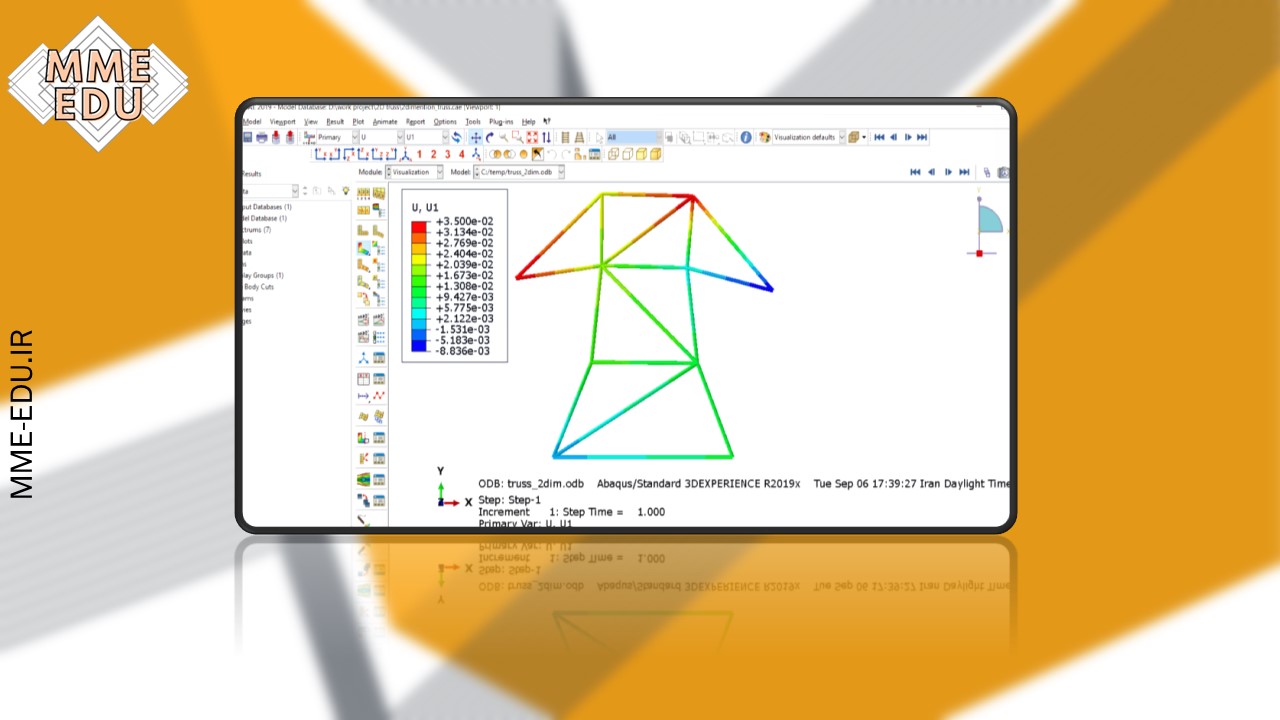Viewport: 1280px width, 720px height.
Task: Select Spectrums (7) tree item
Action: [257, 230]
